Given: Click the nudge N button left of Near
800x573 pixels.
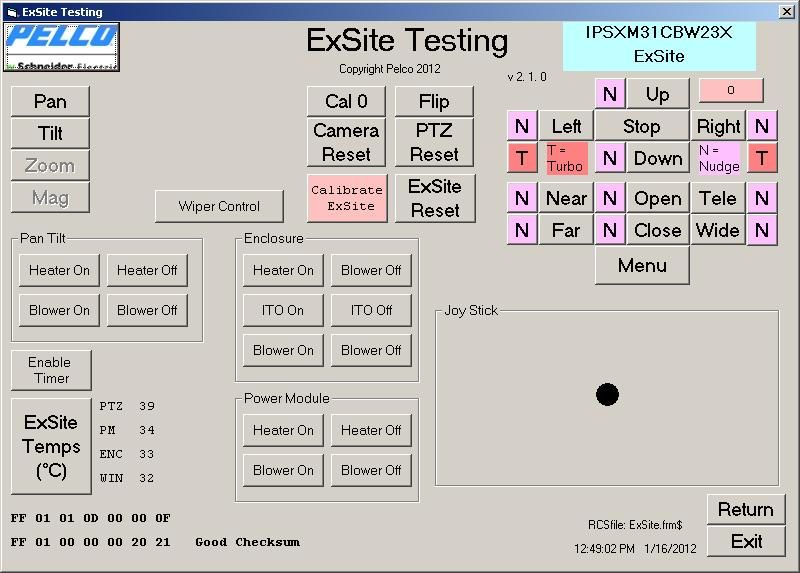Looking at the screenshot, I should pos(521,198).
